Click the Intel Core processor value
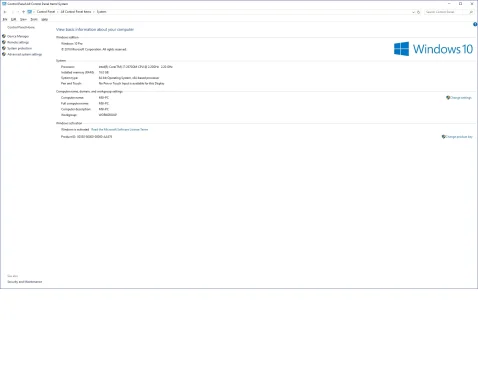Screen dimensions: 478x384 pos(135,67)
